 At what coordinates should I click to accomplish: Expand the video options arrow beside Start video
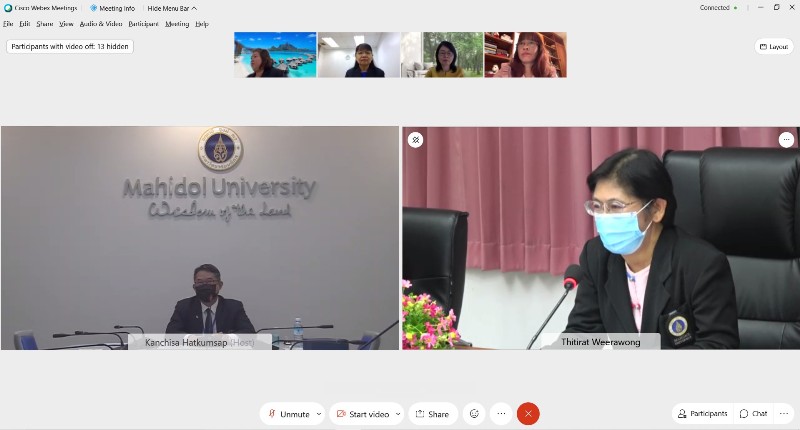click(398, 414)
